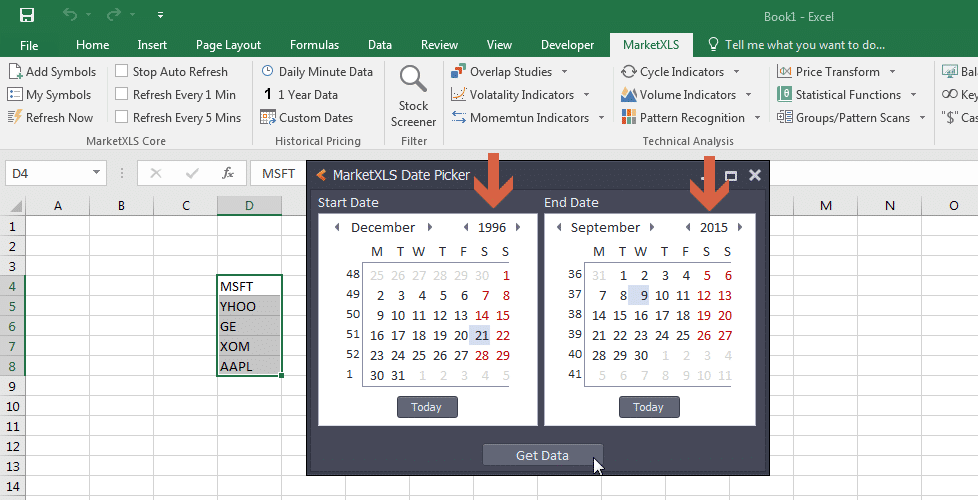978x500 pixels.
Task: Open the Developer ribbon tab
Action: pos(567,45)
